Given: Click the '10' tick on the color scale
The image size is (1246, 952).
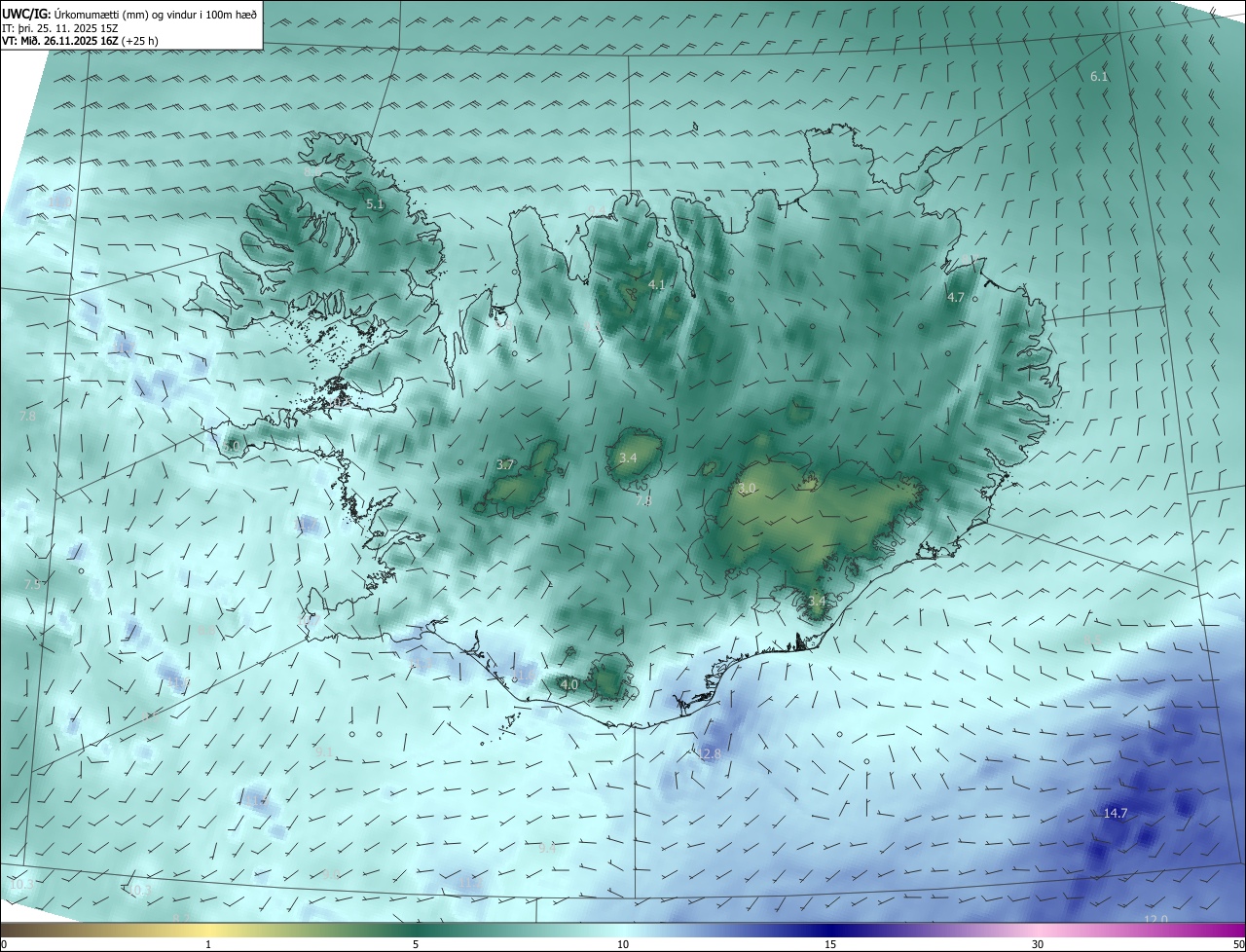Looking at the screenshot, I should point(623,944).
